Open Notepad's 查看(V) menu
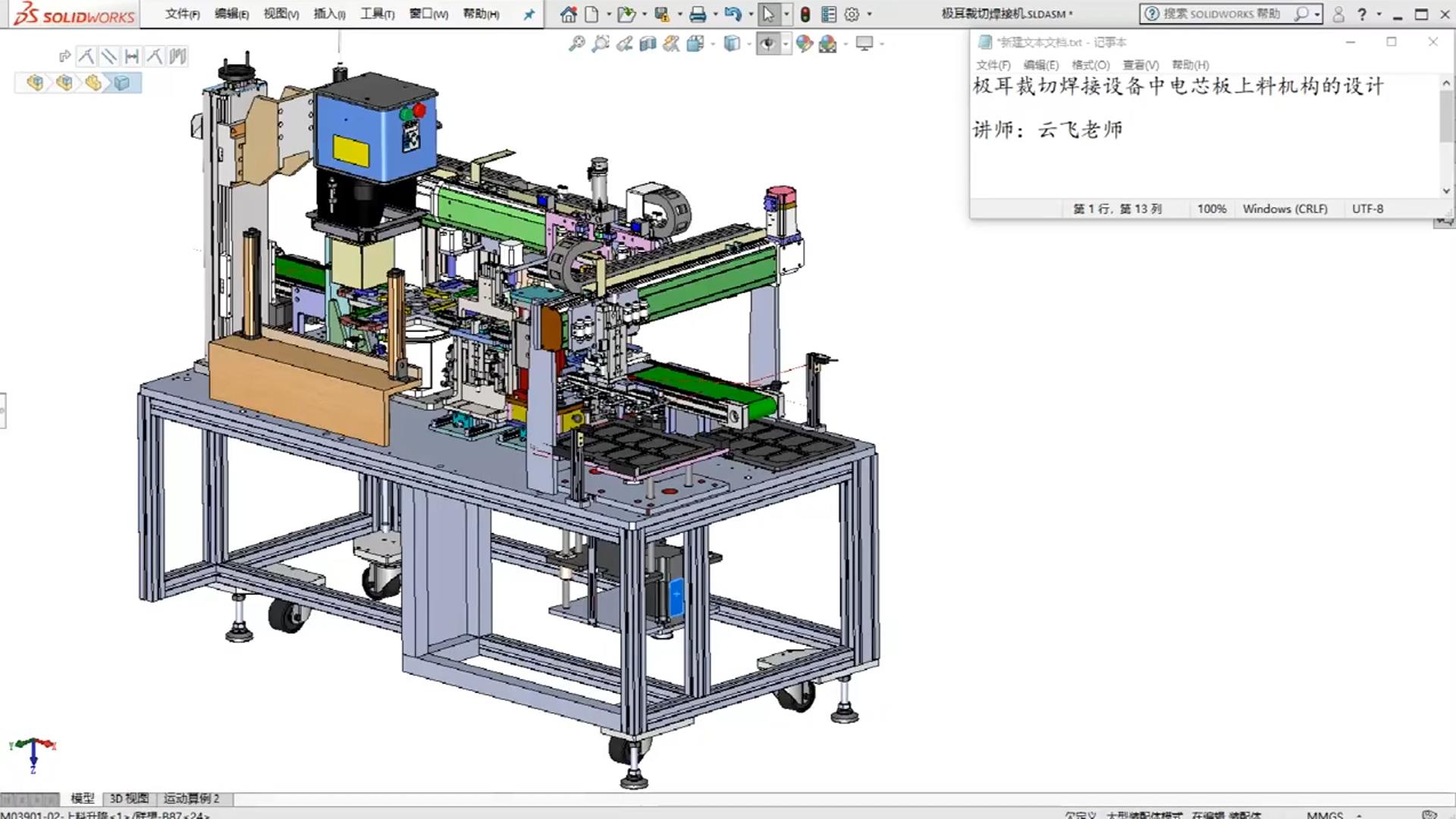 1141,64
